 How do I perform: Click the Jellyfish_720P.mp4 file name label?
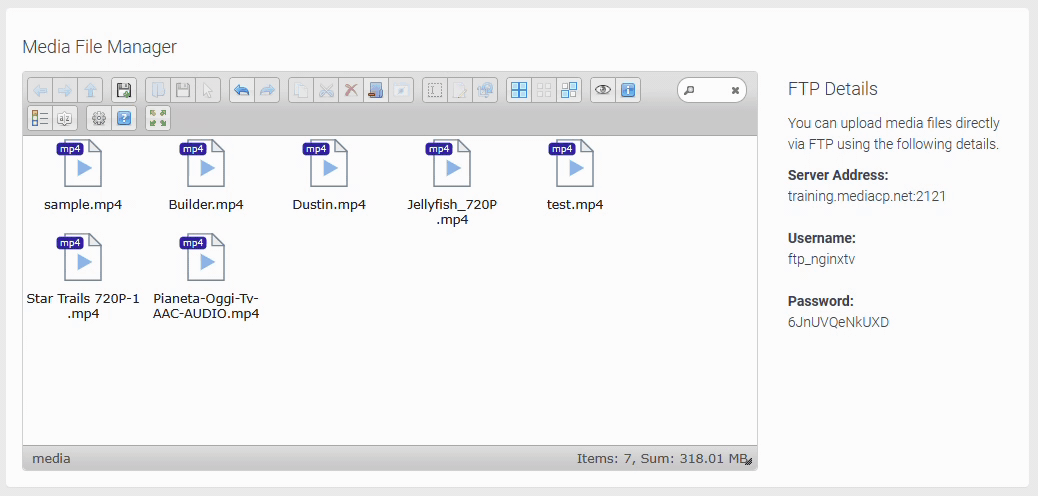(452, 212)
